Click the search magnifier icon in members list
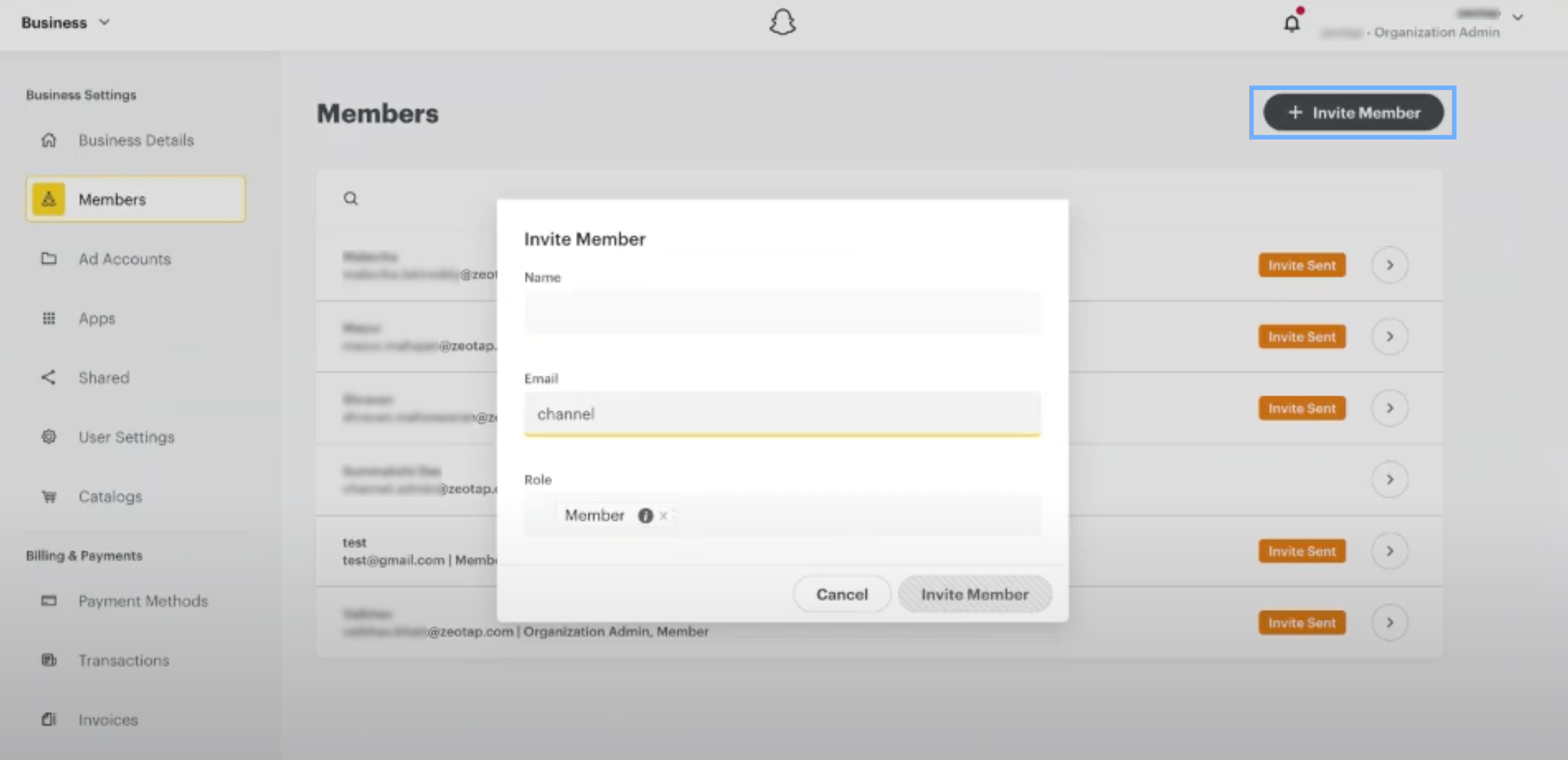 [x=351, y=199]
